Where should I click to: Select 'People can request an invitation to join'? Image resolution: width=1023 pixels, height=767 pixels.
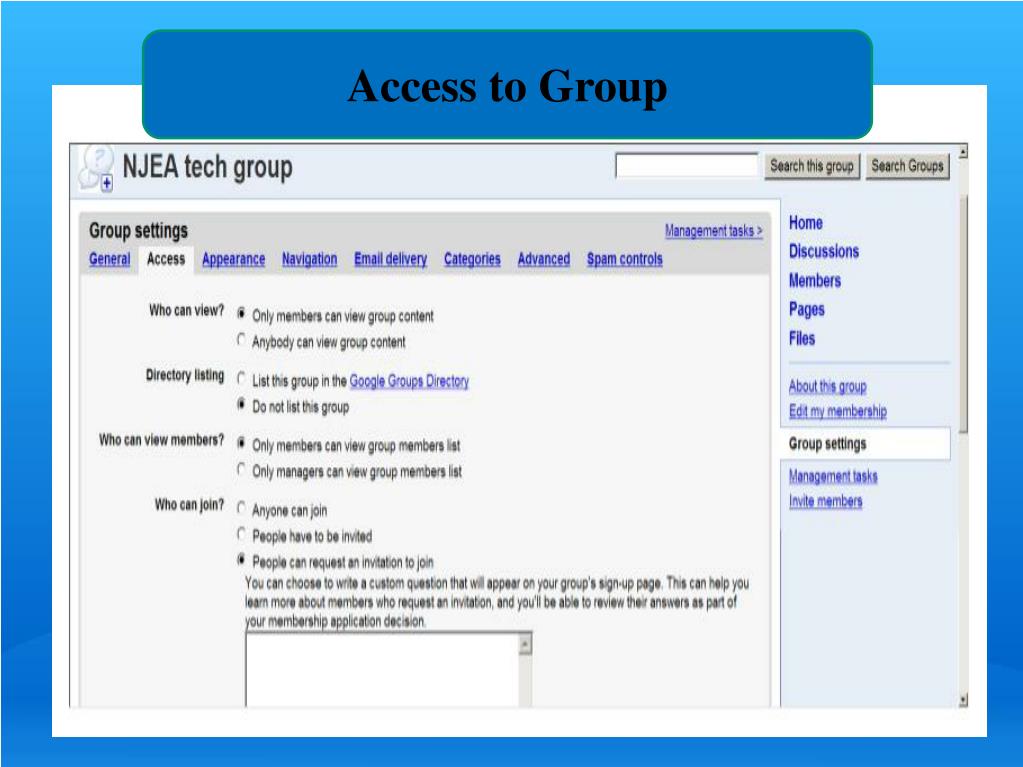(241, 560)
